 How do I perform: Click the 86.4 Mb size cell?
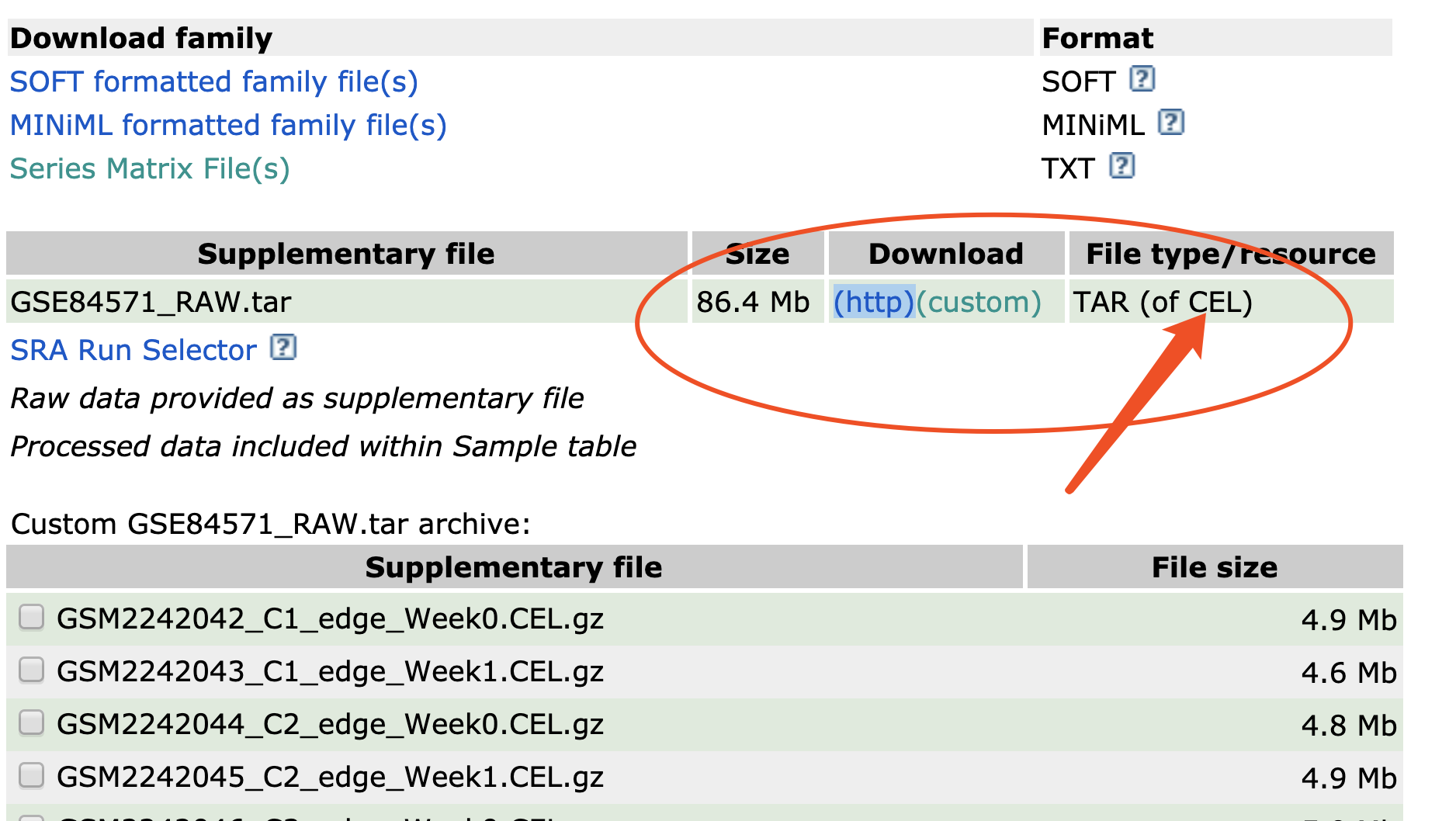[x=757, y=302]
